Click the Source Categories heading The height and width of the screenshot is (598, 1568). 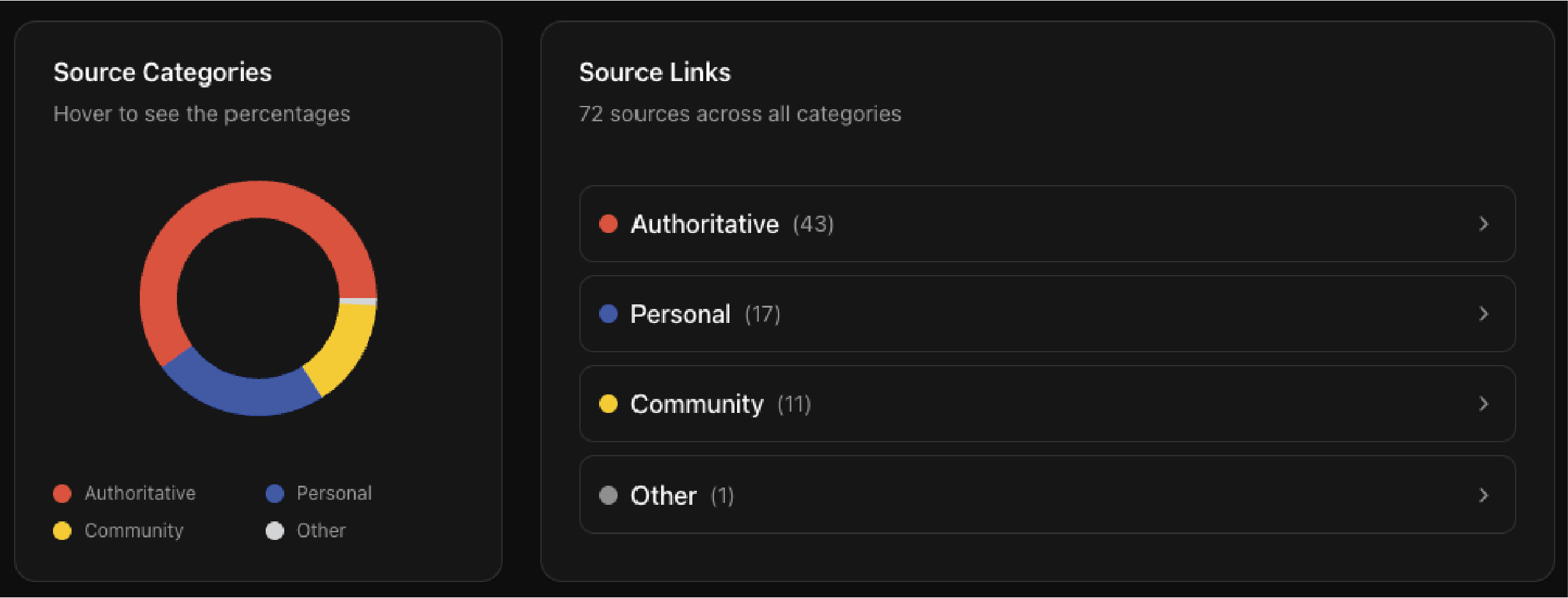click(163, 73)
